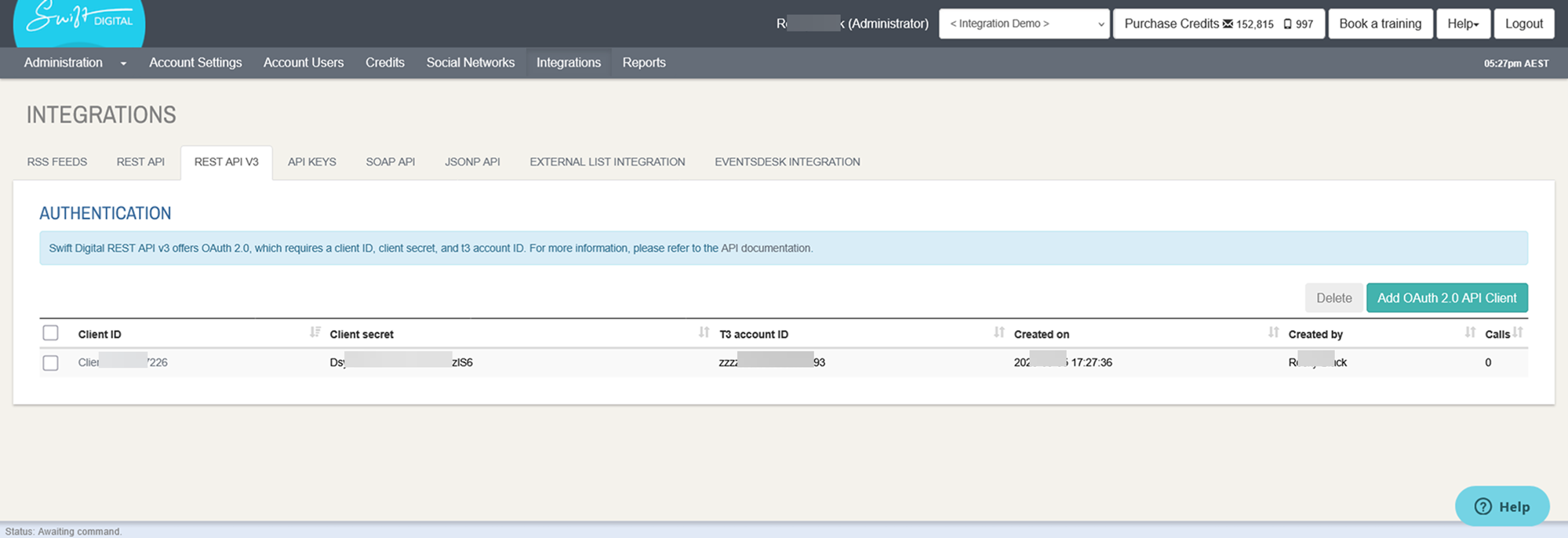This screenshot has height=538, width=1568.
Task: Open the floating Help chat widget
Action: [x=1501, y=507]
